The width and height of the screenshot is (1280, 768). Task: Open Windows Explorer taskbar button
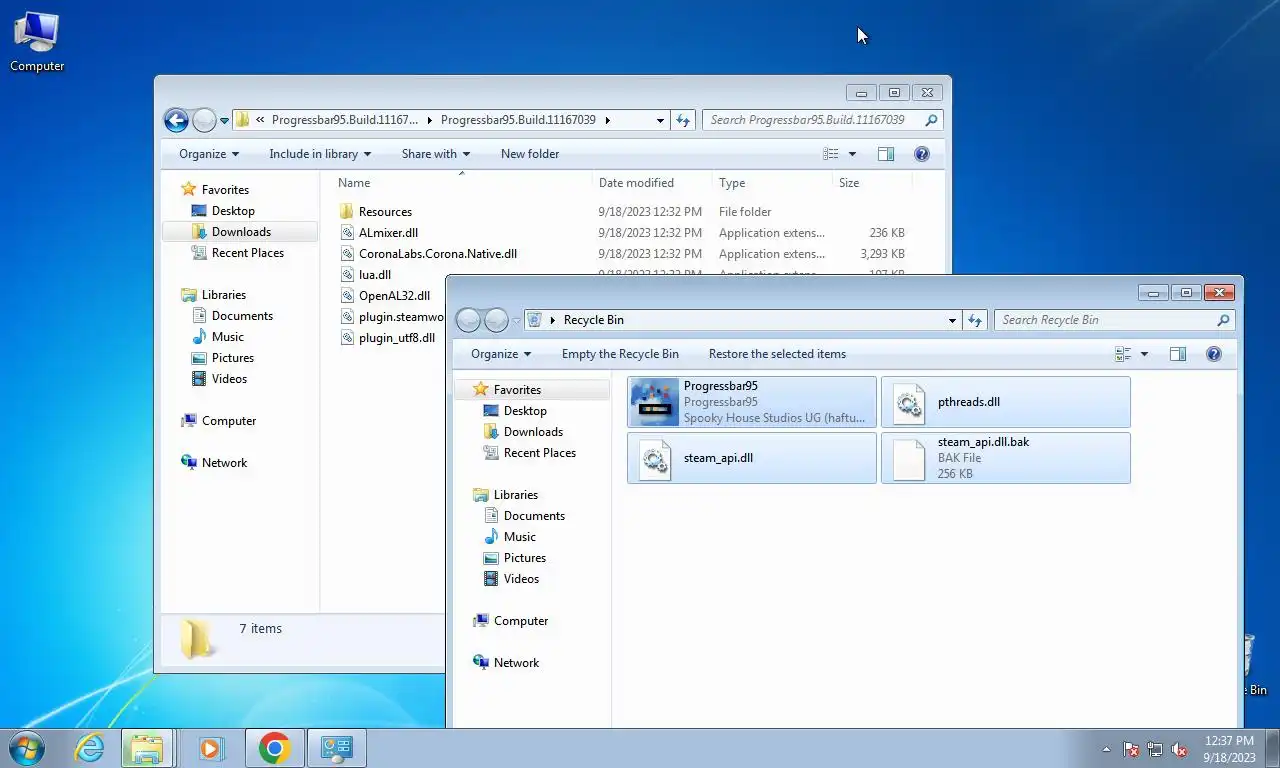[x=147, y=748]
